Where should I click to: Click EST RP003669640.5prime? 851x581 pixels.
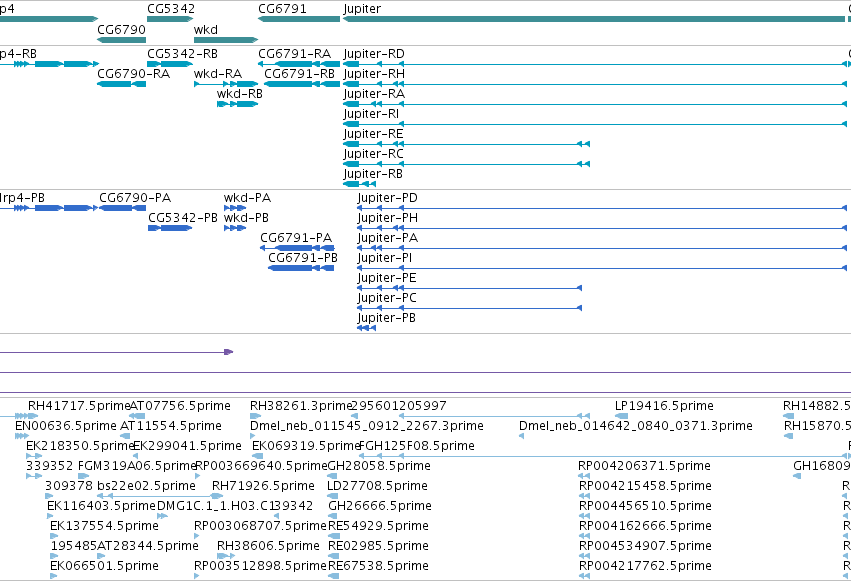coord(261,466)
